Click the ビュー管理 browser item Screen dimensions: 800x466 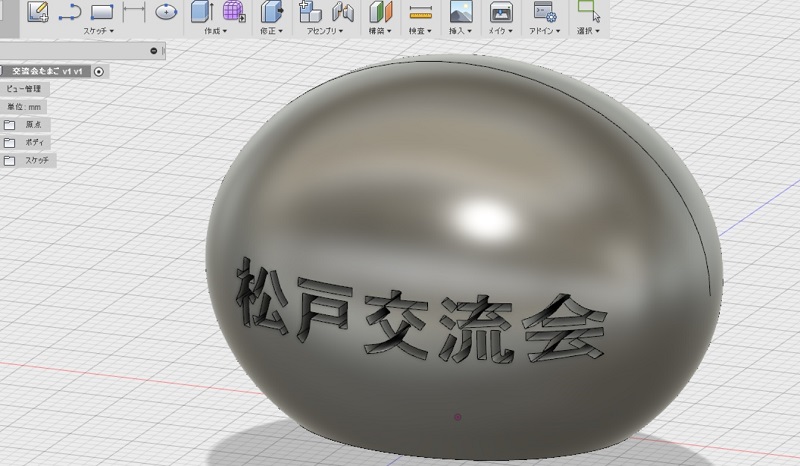24,89
